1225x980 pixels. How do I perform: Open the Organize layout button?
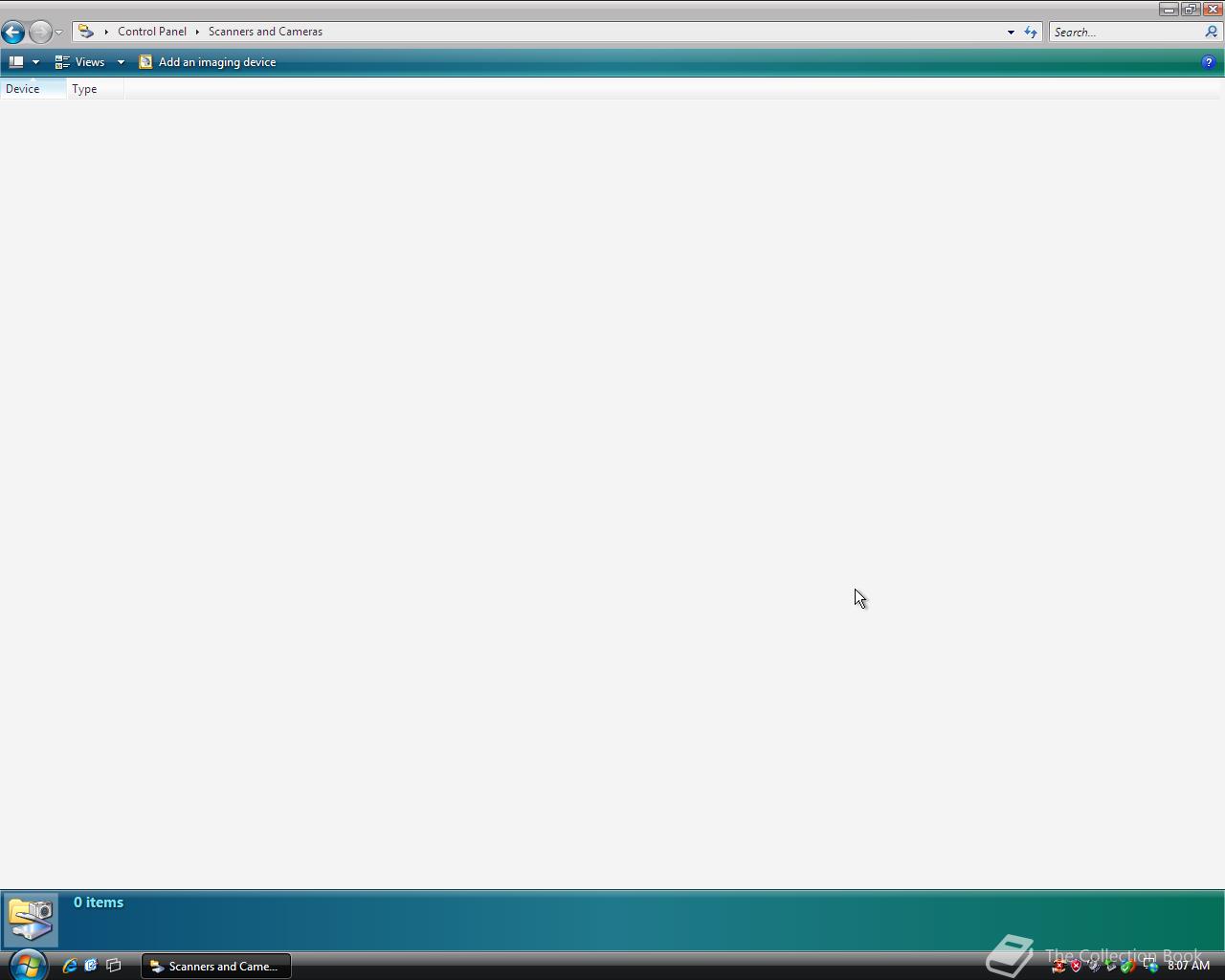[x=16, y=62]
